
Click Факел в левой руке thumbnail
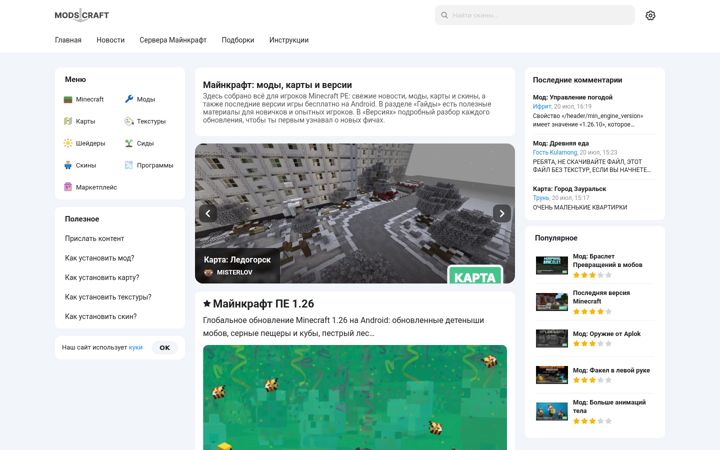click(552, 375)
